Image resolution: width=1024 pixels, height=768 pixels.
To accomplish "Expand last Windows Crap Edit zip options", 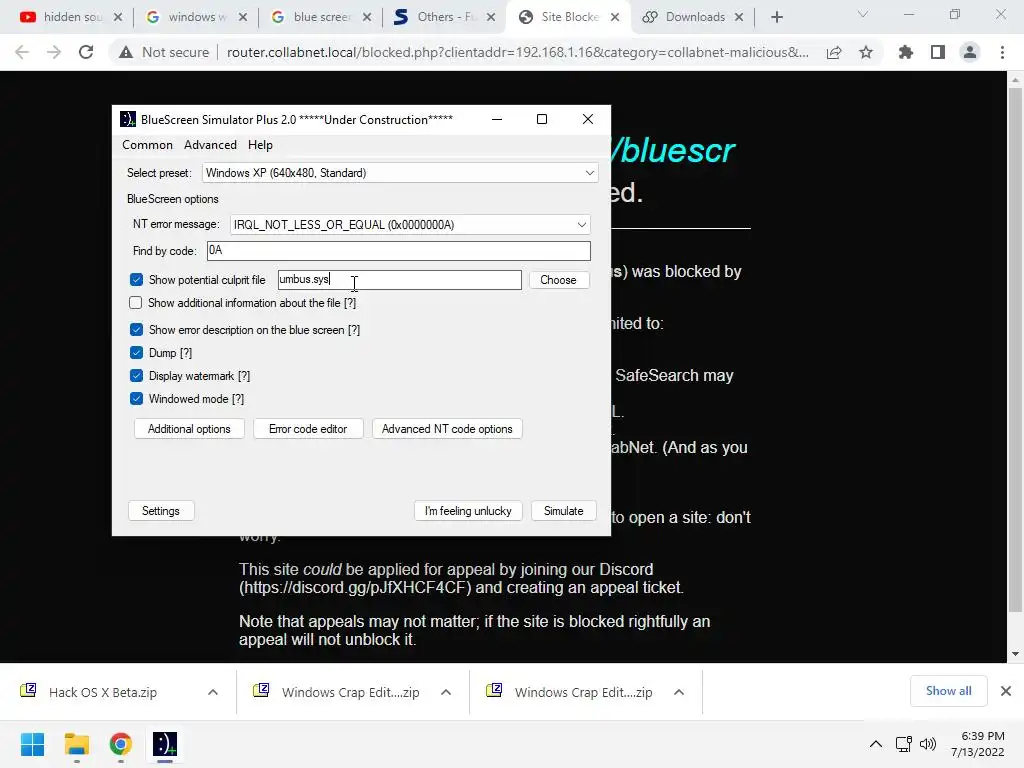I will click(679, 692).
